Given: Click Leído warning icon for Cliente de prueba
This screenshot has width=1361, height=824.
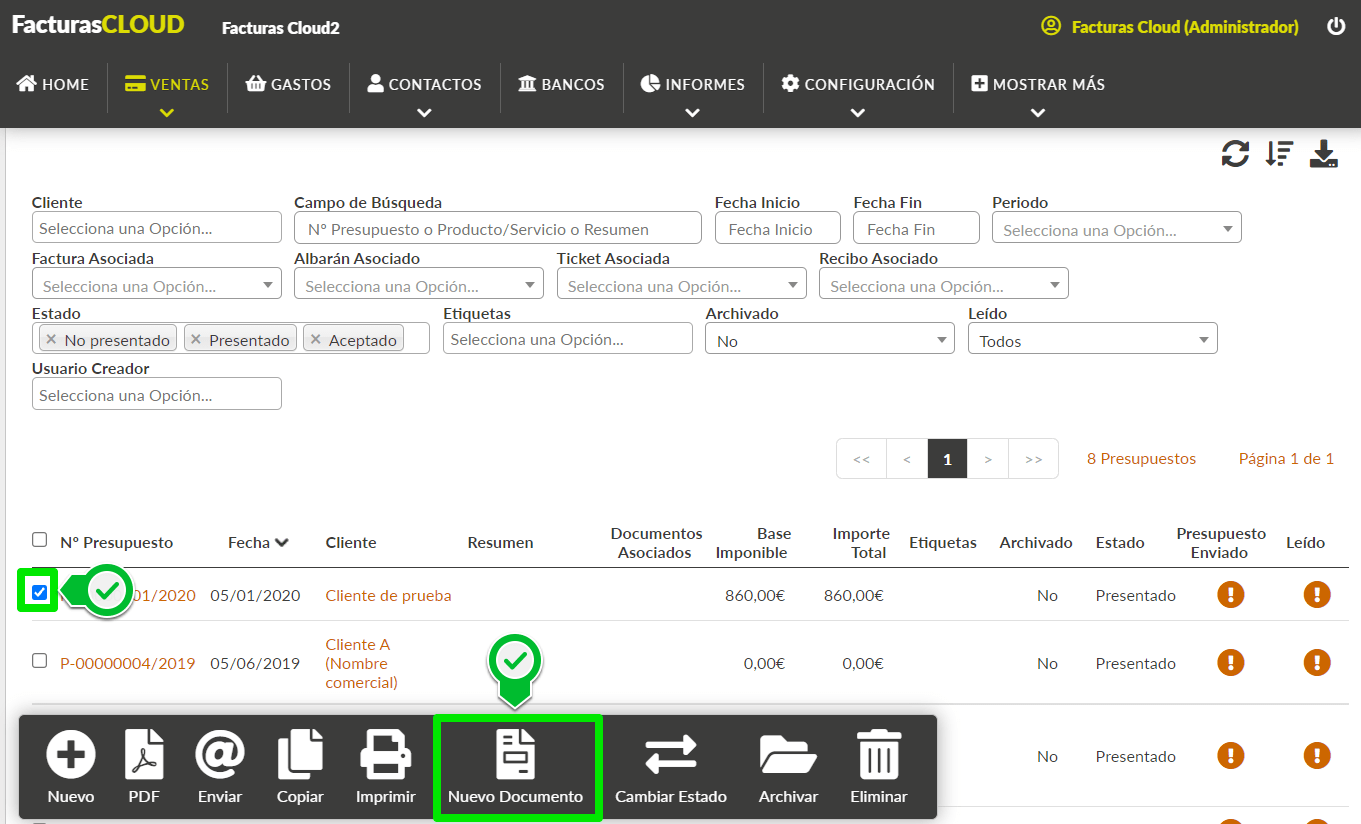Looking at the screenshot, I should tap(1317, 595).
